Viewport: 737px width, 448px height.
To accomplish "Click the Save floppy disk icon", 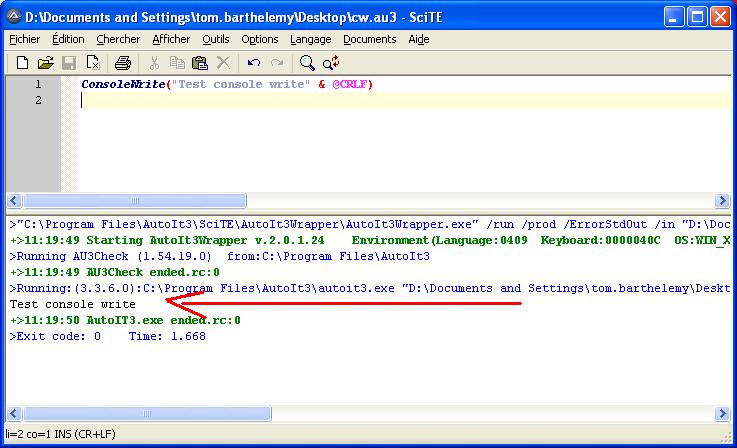I will tap(69, 63).
